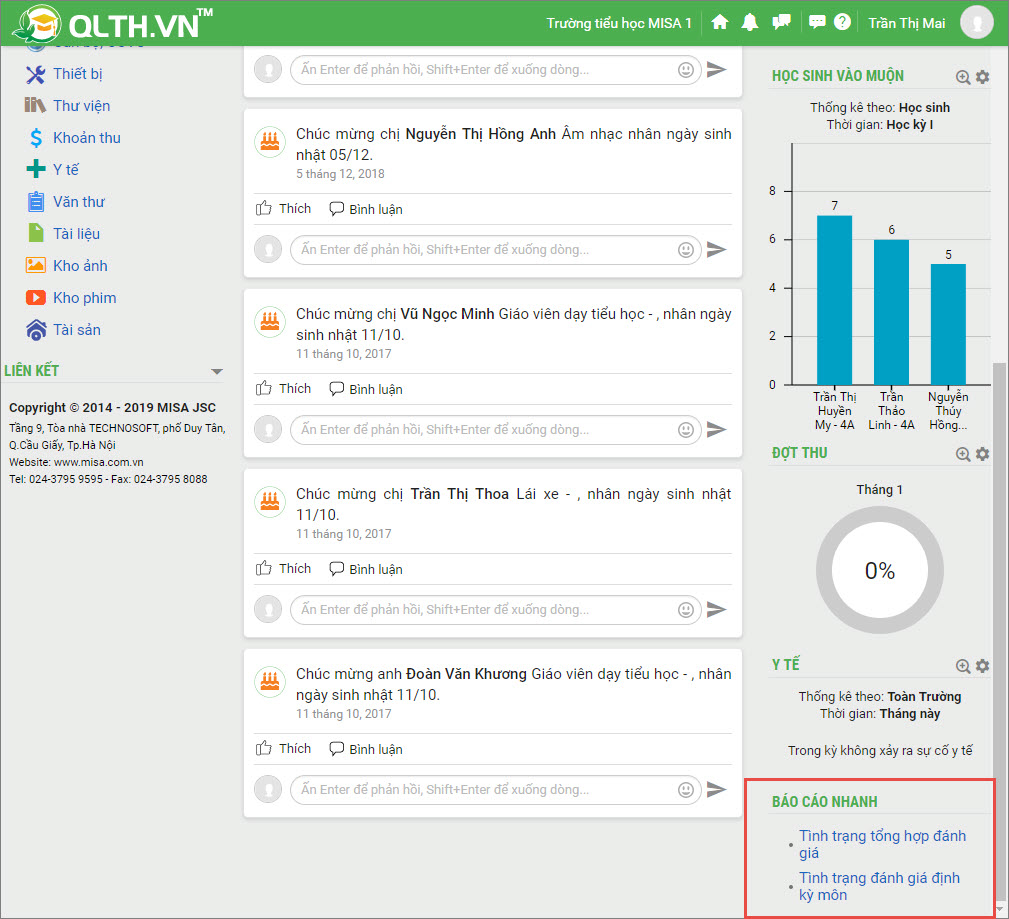The width and height of the screenshot is (1009, 919).
Task: Open Thiết bị menu item
Action: [x=78, y=74]
